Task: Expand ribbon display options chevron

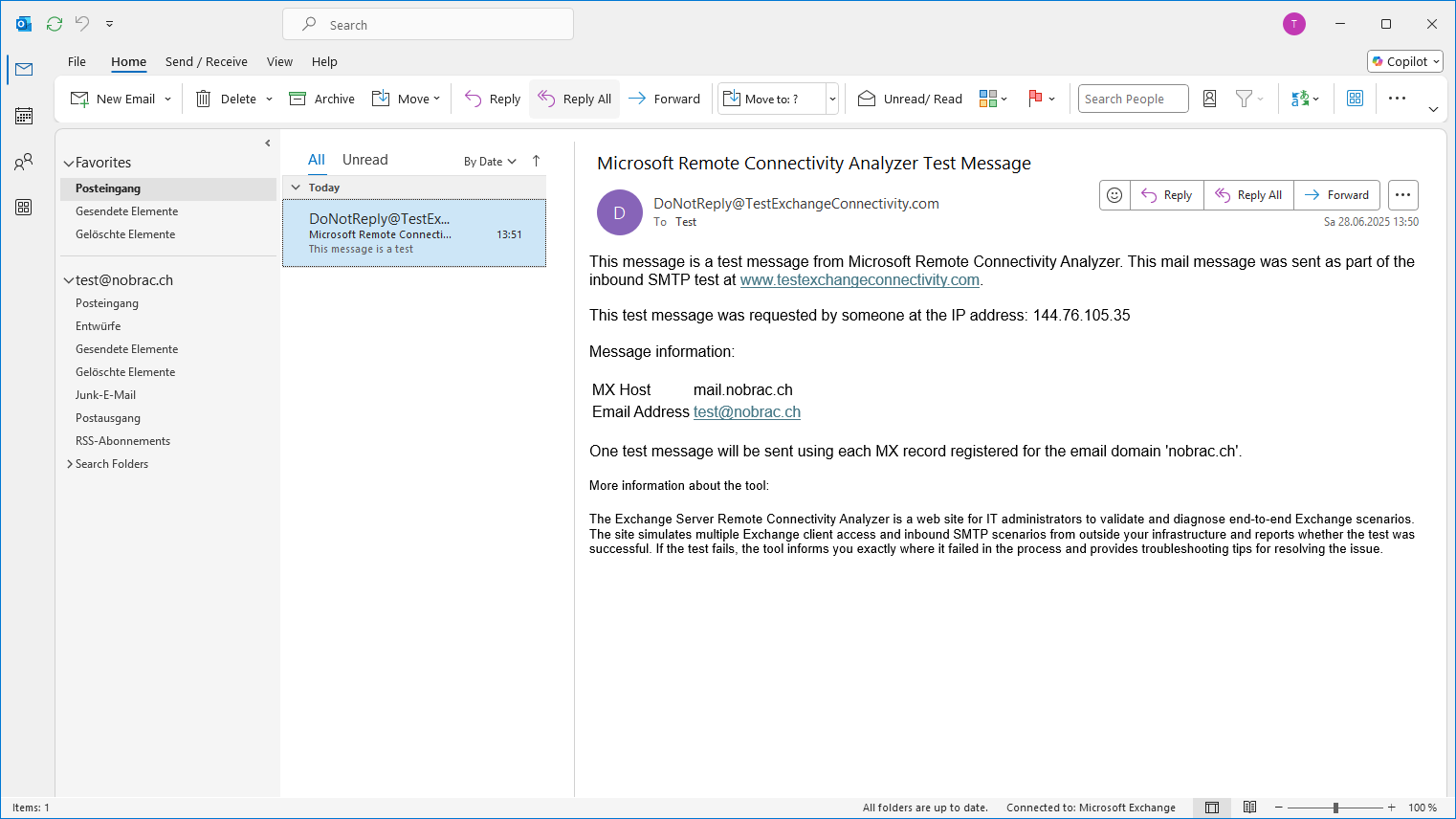Action: [x=1433, y=109]
